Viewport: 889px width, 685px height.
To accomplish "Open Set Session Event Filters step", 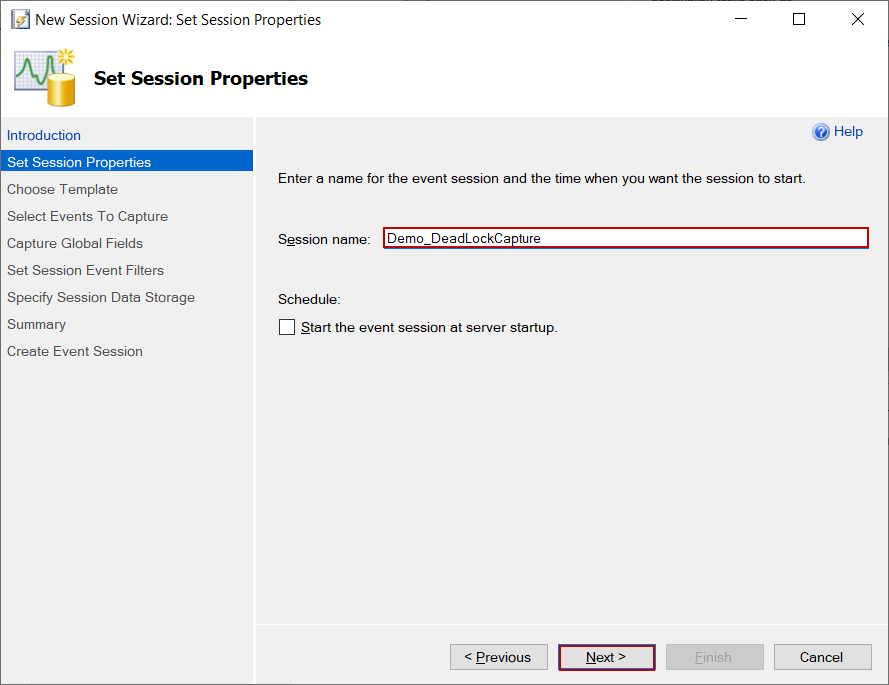I will 85,270.
